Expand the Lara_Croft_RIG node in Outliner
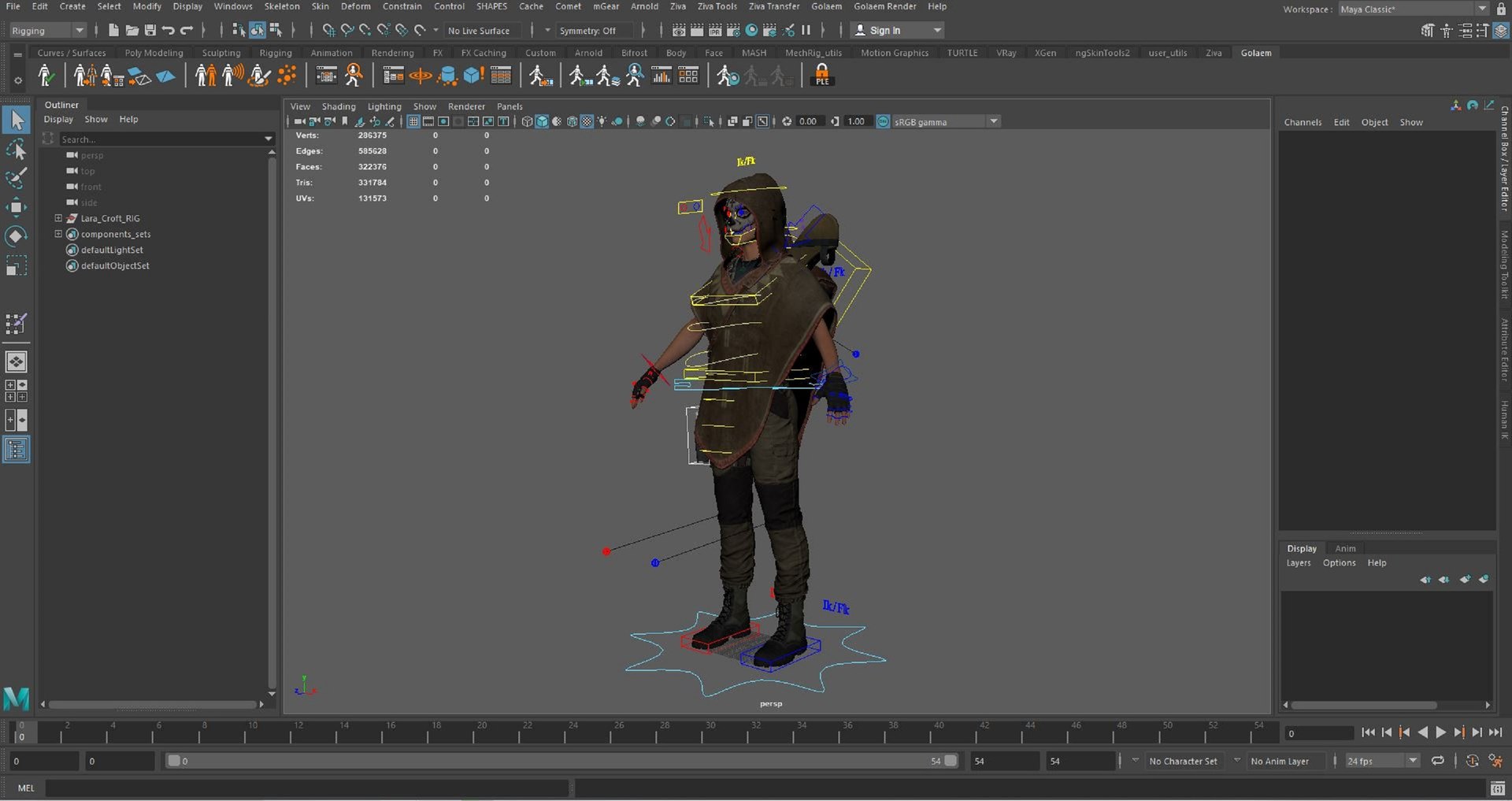The width and height of the screenshot is (1512, 801). [58, 218]
